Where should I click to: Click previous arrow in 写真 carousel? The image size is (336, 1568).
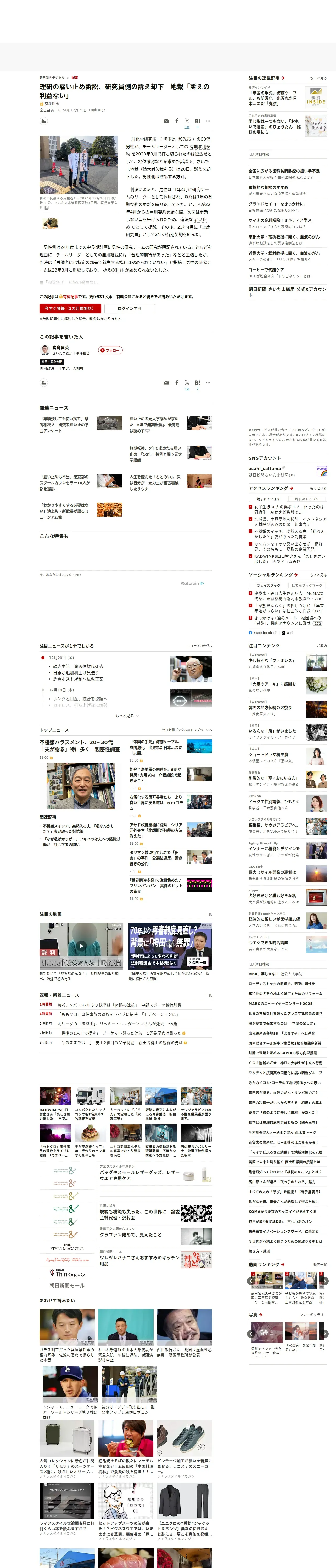pos(252,1334)
